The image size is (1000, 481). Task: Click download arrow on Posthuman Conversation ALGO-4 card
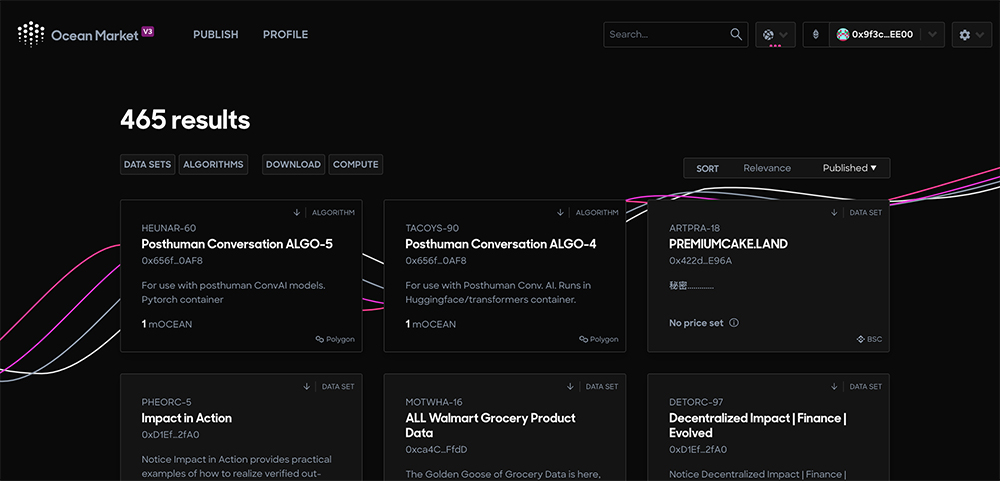pyautogui.click(x=561, y=212)
